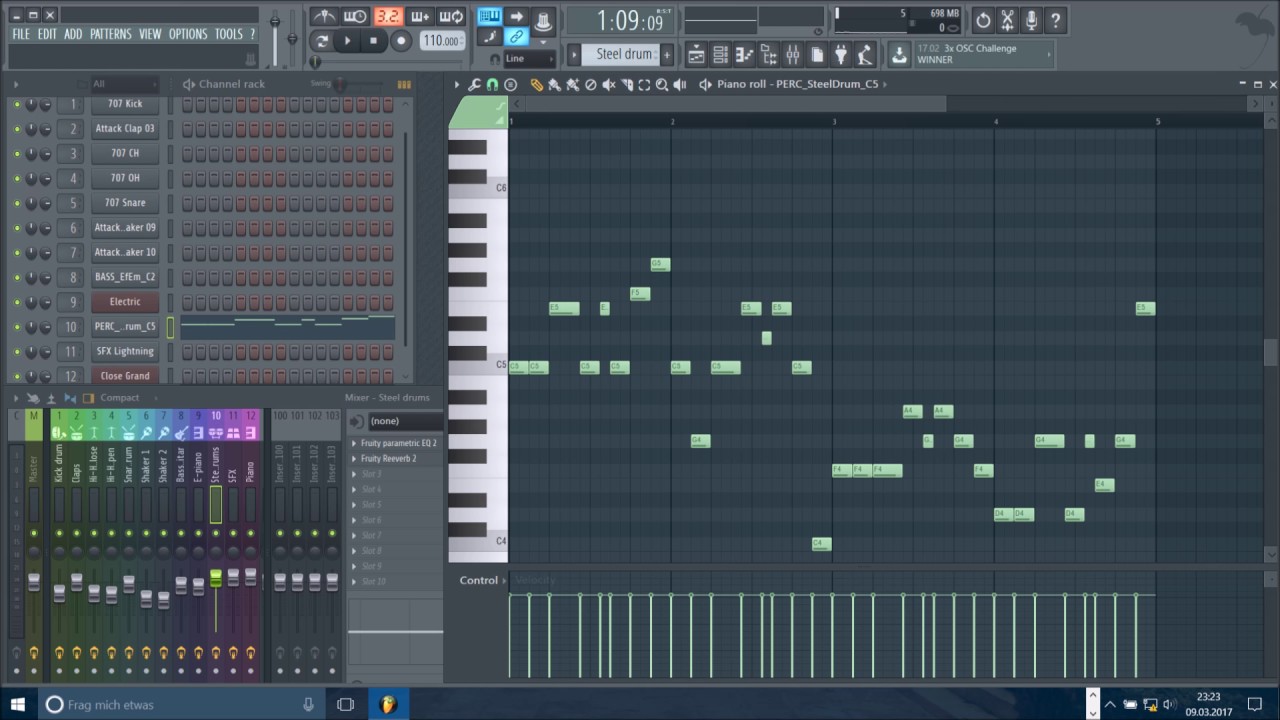Select the Master mixer track
Image resolution: width=1280 pixels, height=720 pixels.
pyautogui.click(x=34, y=470)
